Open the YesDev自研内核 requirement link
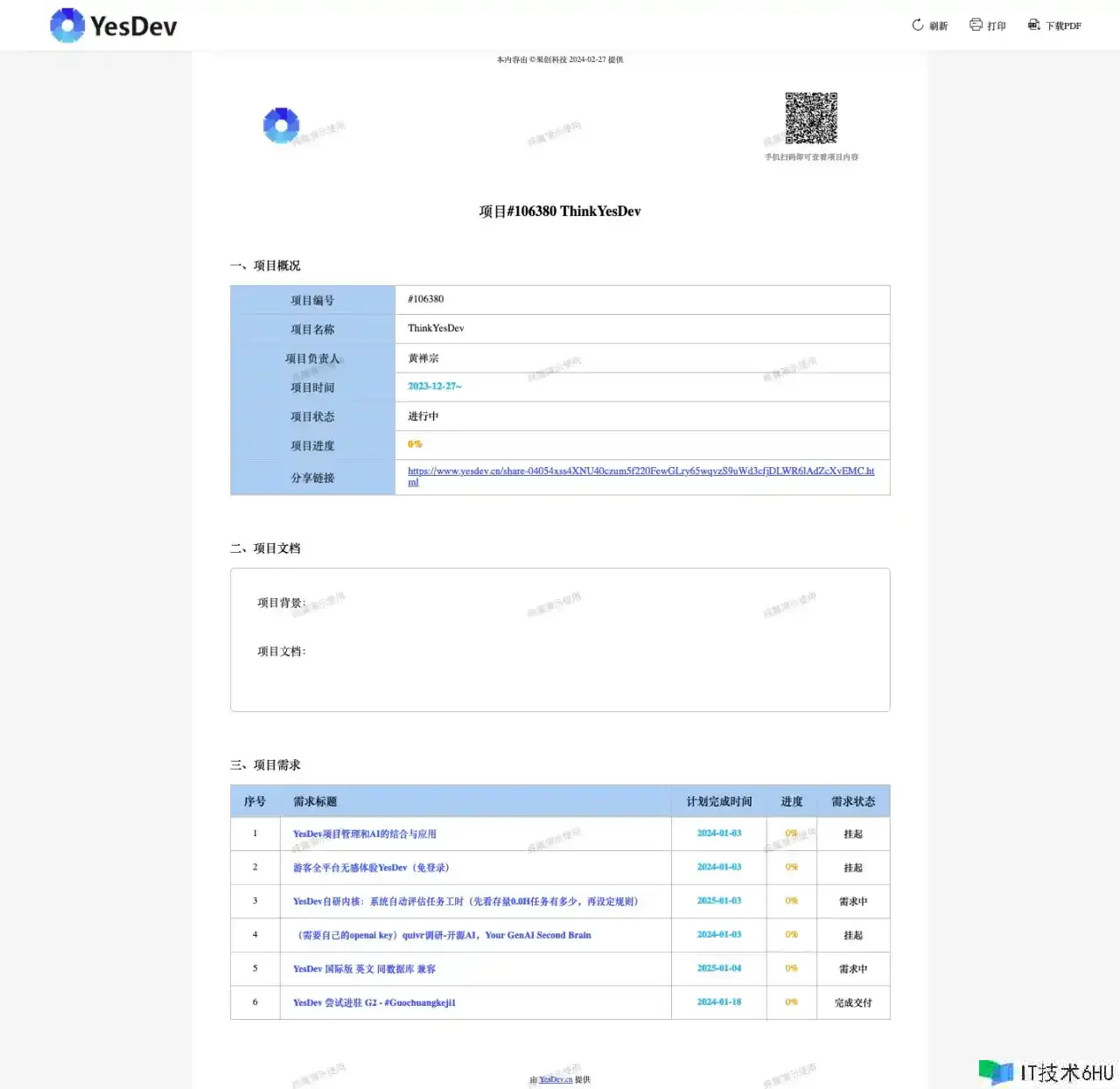 pyautogui.click(x=467, y=902)
